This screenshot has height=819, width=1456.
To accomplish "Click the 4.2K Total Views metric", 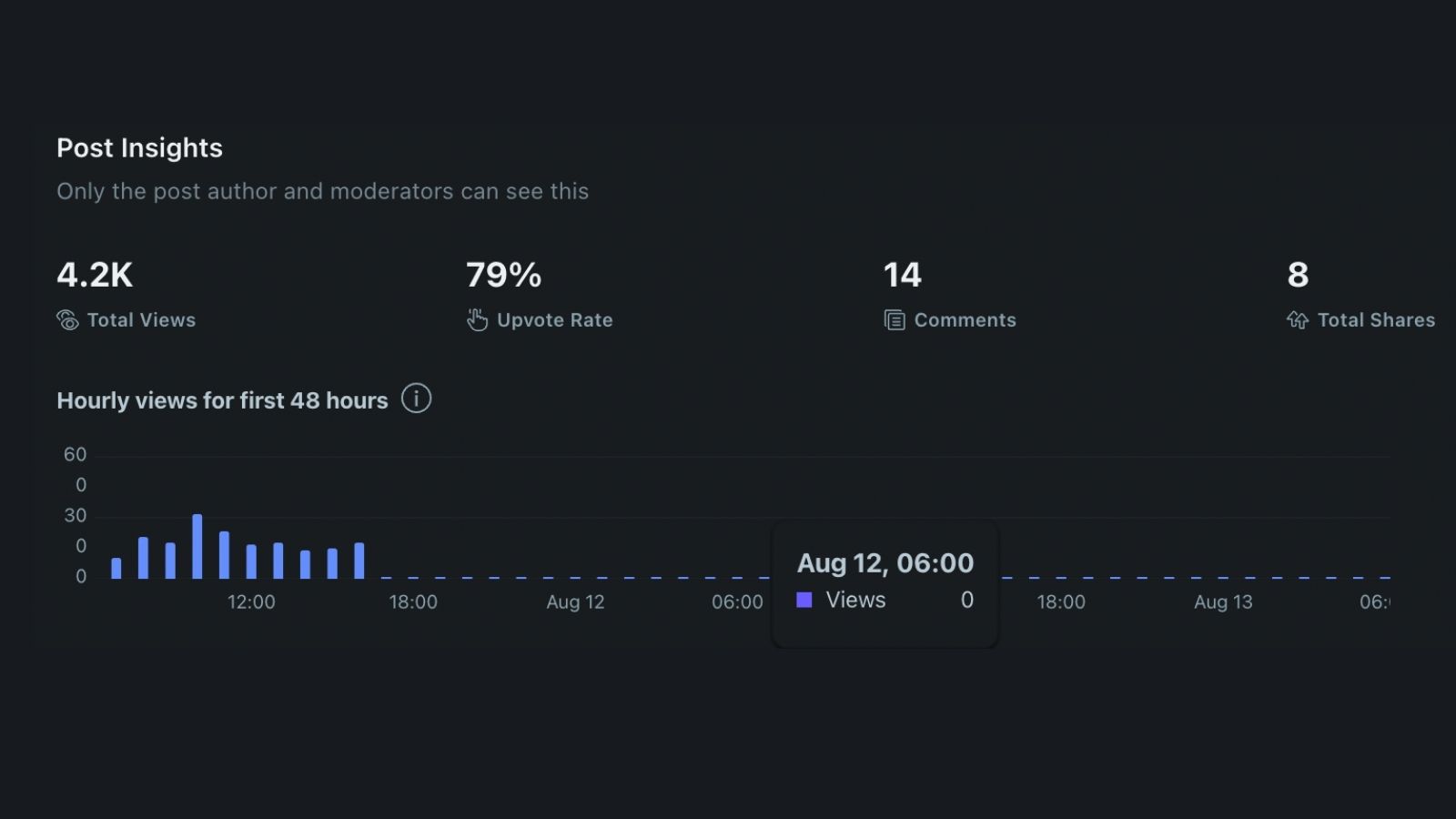I will pyautogui.click(x=95, y=274).
